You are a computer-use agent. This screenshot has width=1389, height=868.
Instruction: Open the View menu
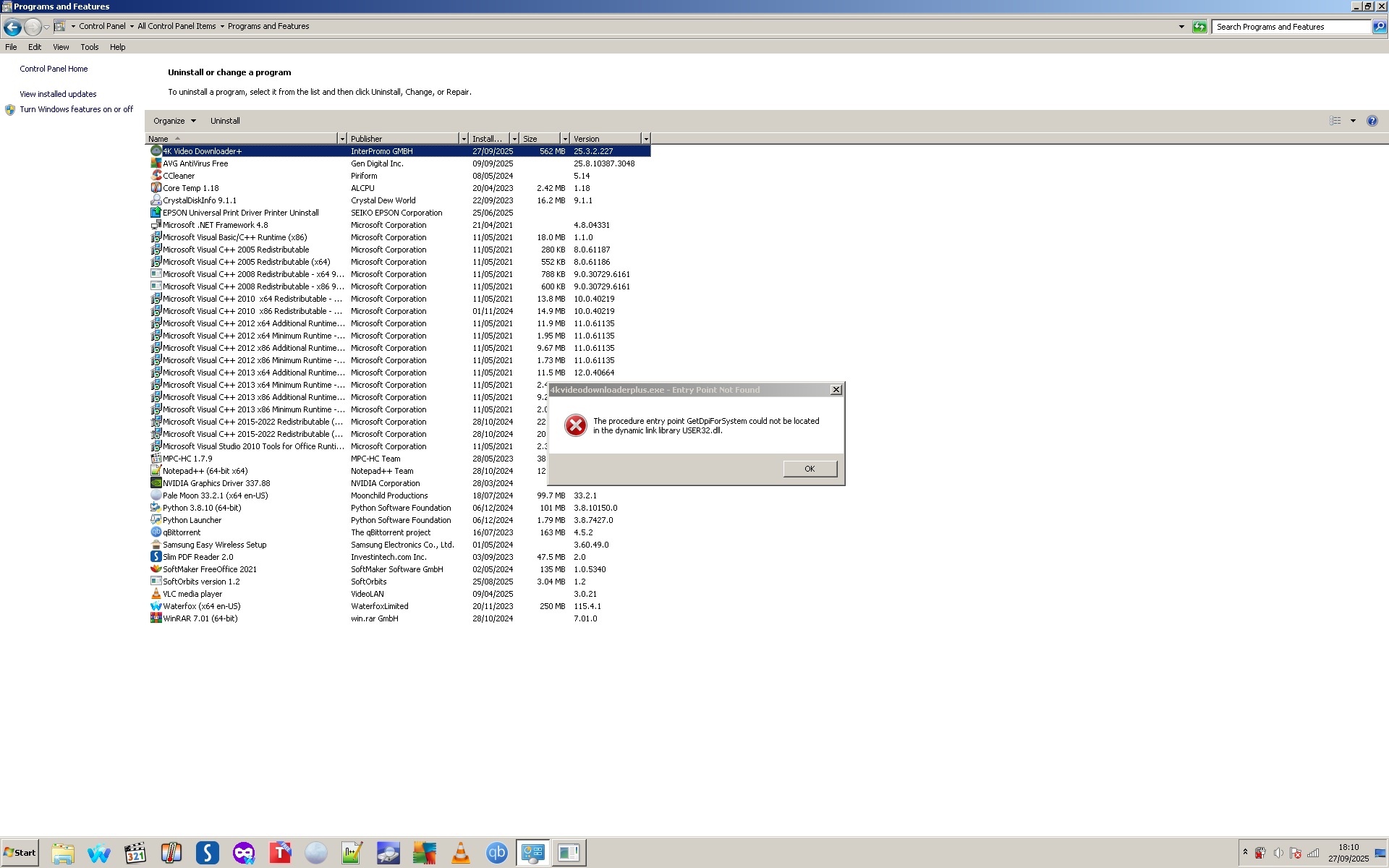(x=61, y=47)
